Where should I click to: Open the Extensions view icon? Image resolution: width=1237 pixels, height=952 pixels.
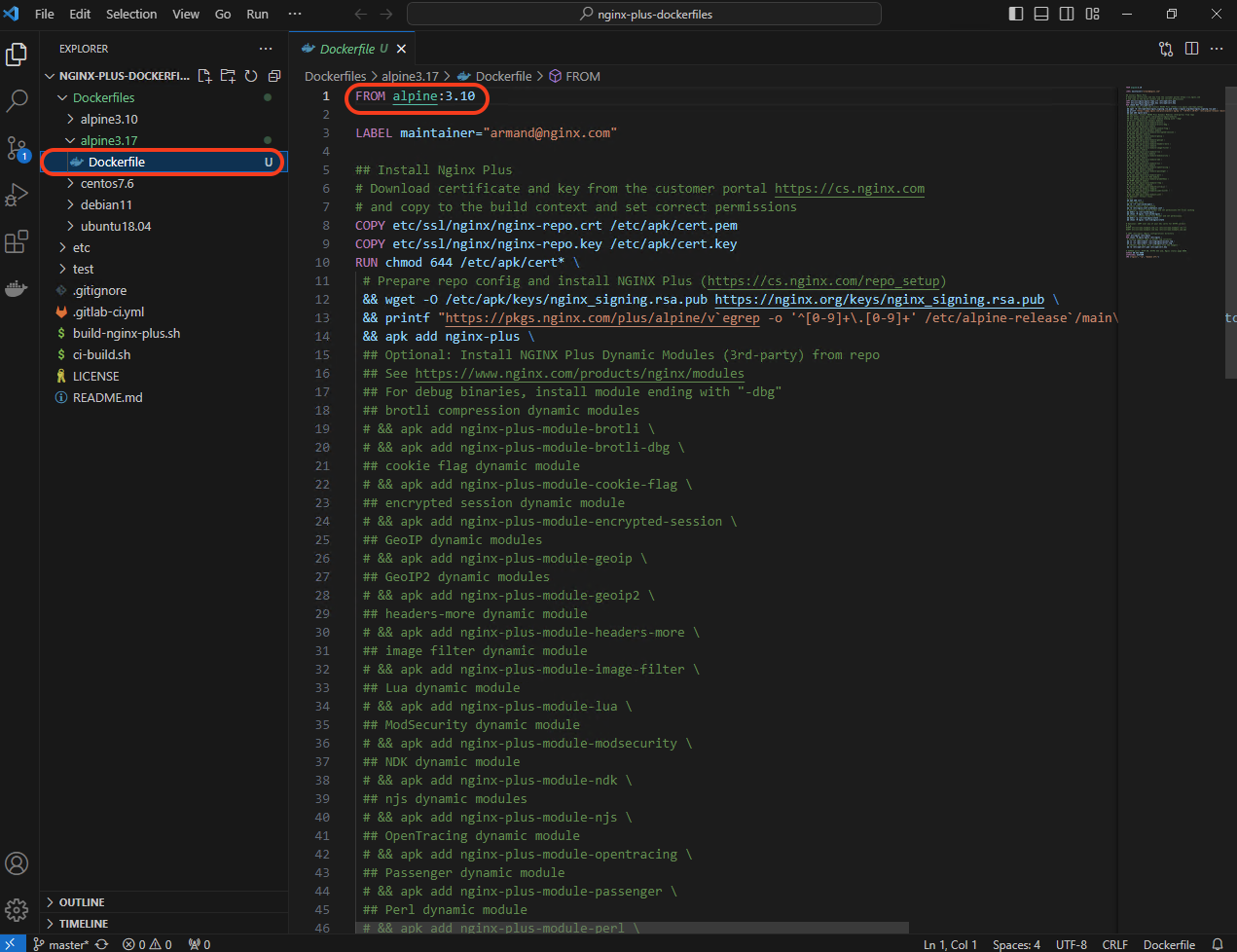click(x=17, y=241)
